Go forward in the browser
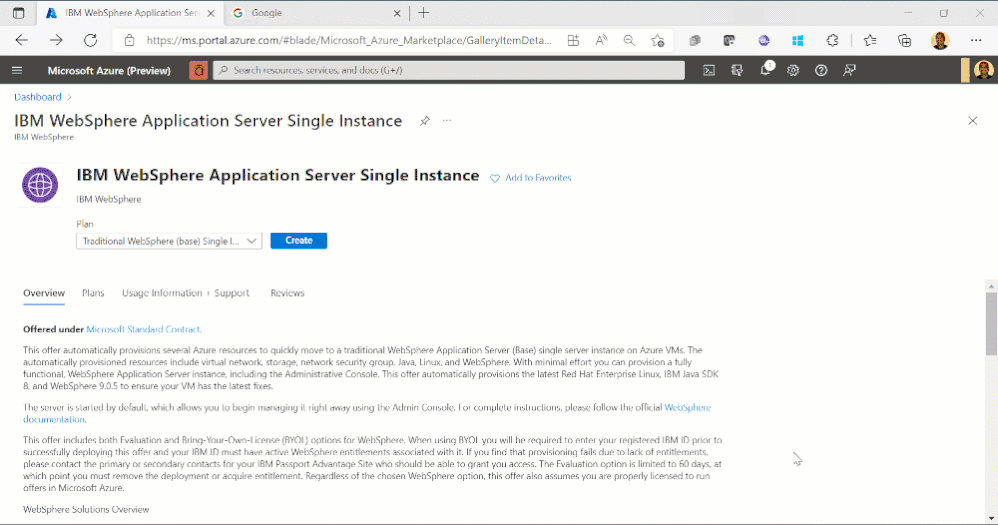The image size is (998, 525). click(56, 40)
